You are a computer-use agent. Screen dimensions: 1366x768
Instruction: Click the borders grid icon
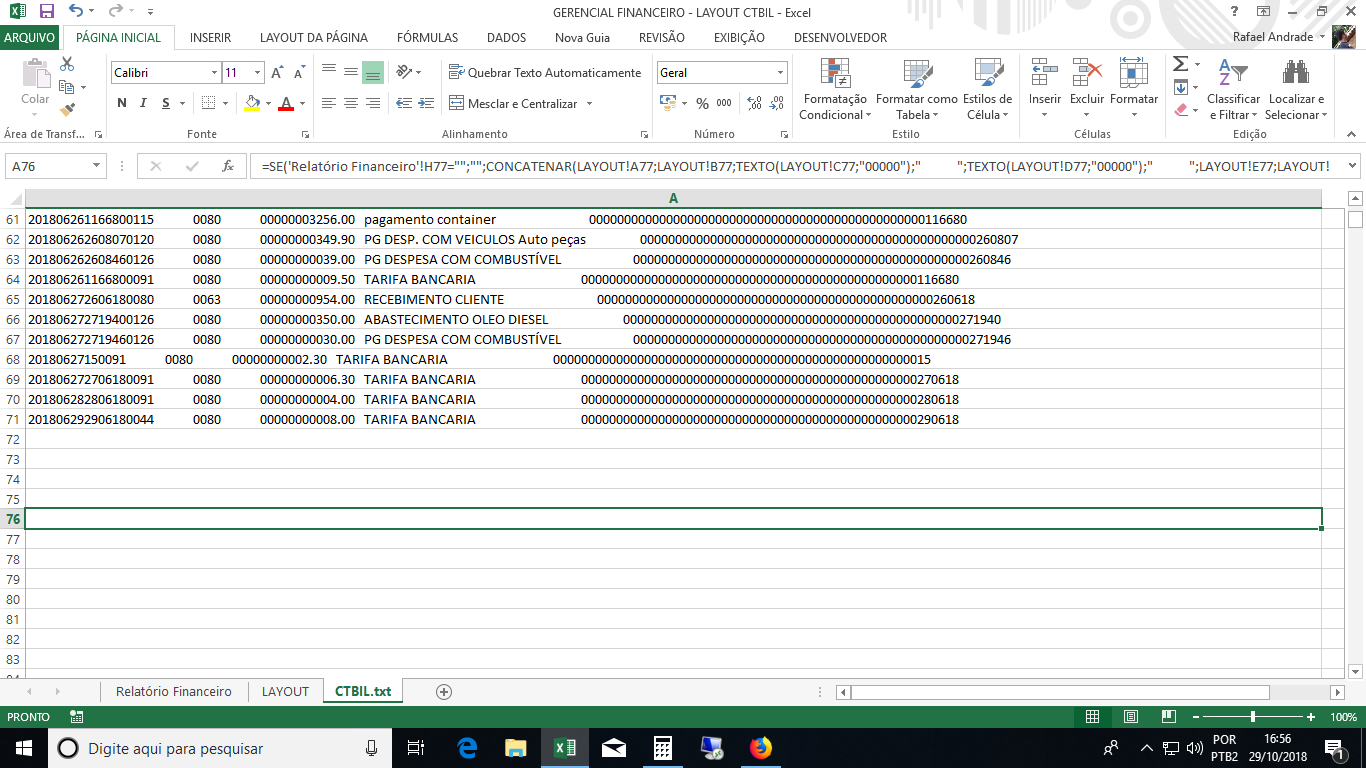(x=208, y=103)
